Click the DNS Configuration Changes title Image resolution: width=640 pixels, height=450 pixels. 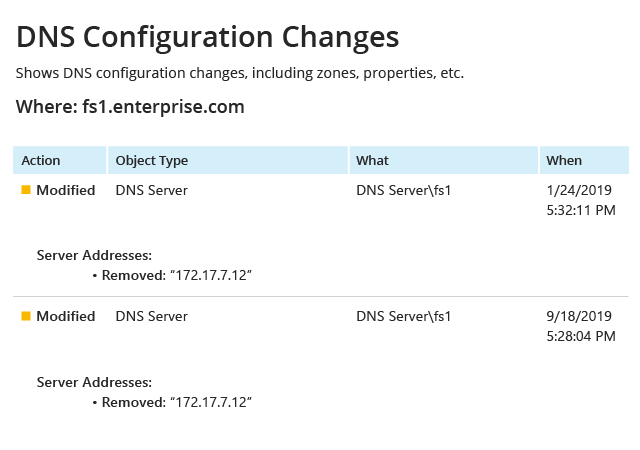tap(207, 38)
